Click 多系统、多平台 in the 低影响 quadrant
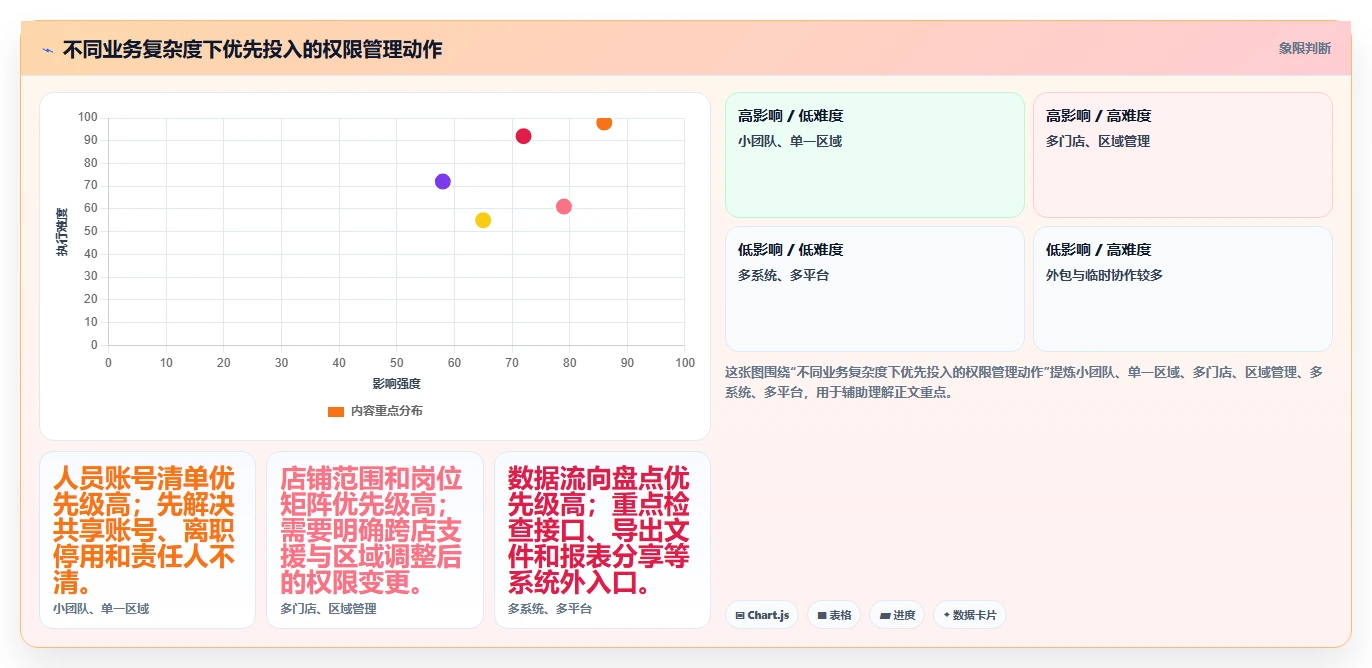The height and width of the screenshot is (668, 1372). 783,275
